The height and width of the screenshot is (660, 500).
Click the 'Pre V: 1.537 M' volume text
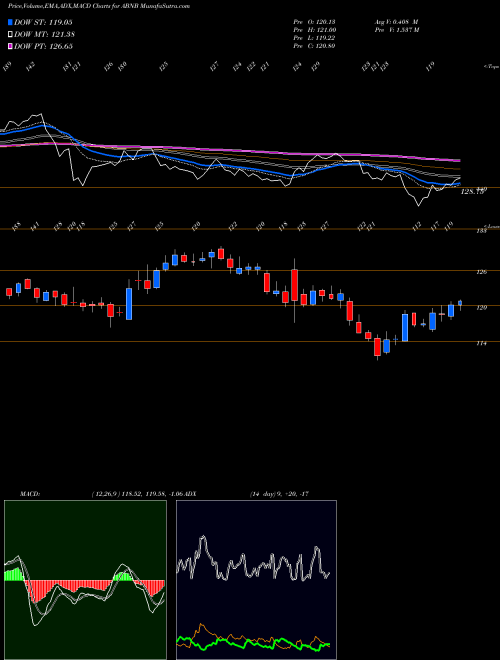[397, 30]
